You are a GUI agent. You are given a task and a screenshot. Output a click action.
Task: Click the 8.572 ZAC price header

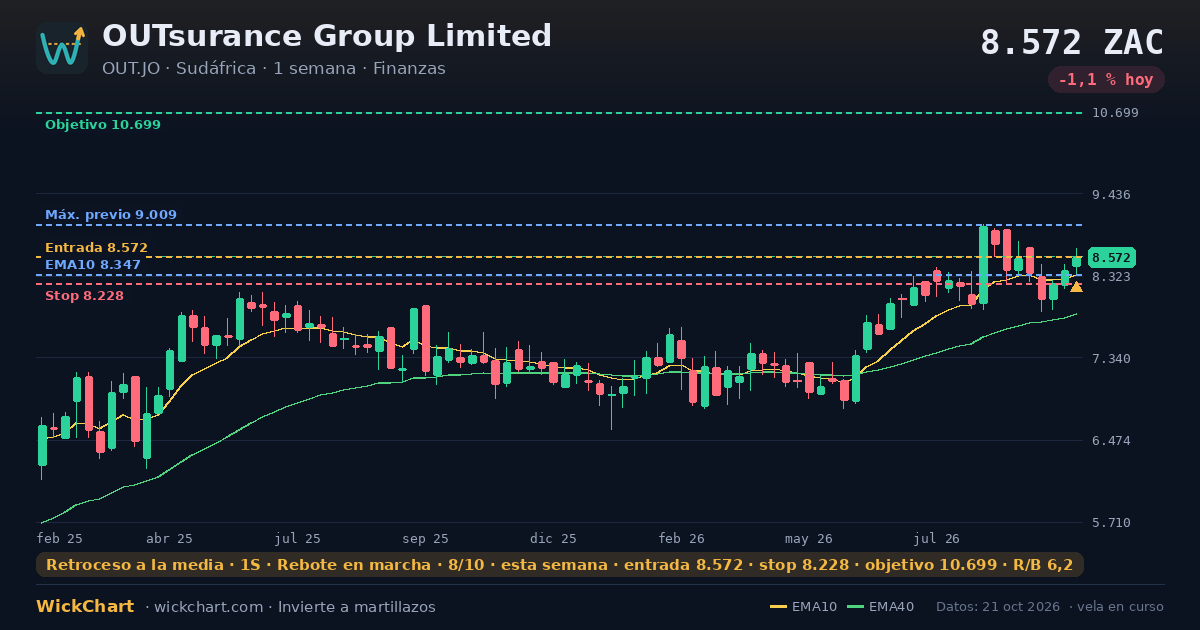(x=1072, y=43)
